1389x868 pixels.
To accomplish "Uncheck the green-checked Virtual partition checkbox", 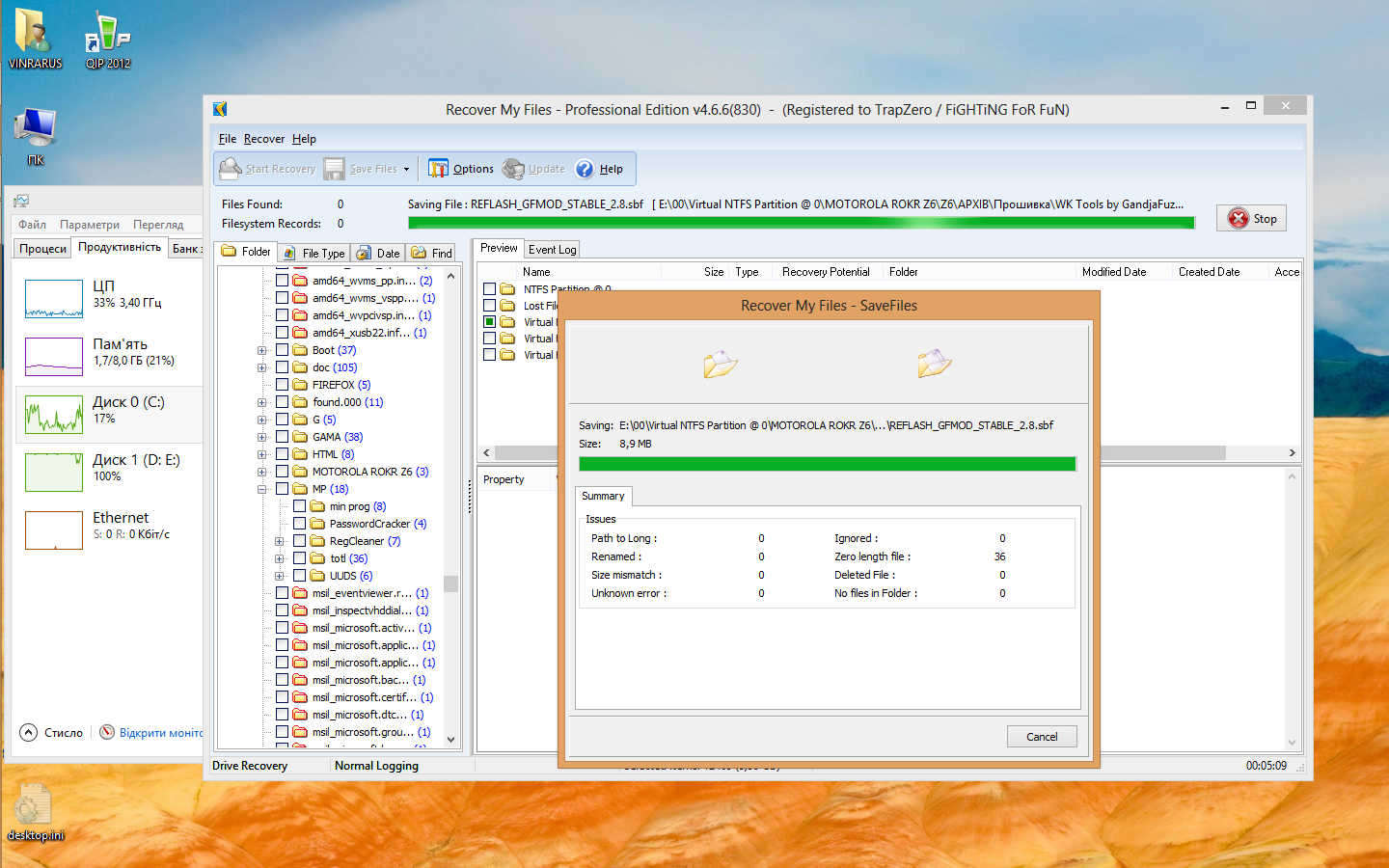I will click(490, 322).
